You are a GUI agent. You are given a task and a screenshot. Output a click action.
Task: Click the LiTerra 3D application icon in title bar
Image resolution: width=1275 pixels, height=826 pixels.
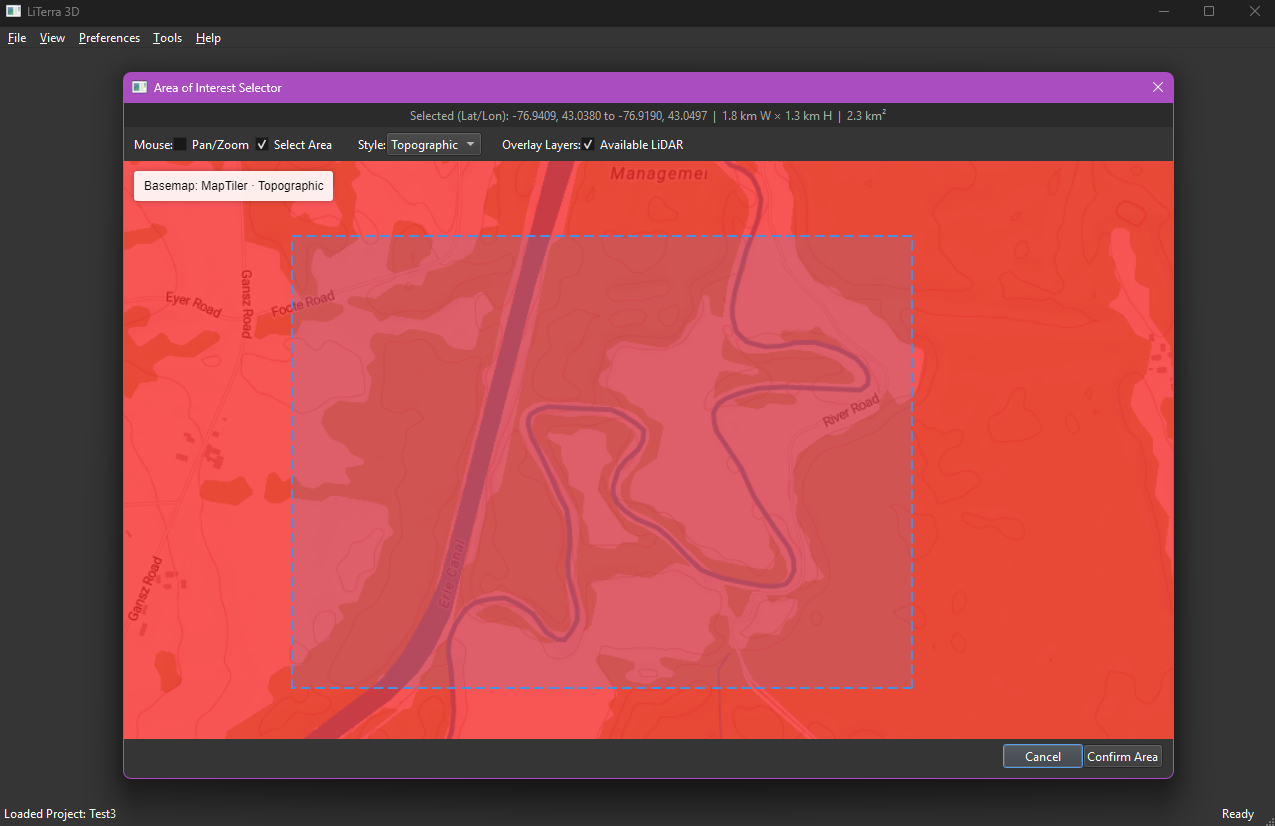[x=13, y=11]
